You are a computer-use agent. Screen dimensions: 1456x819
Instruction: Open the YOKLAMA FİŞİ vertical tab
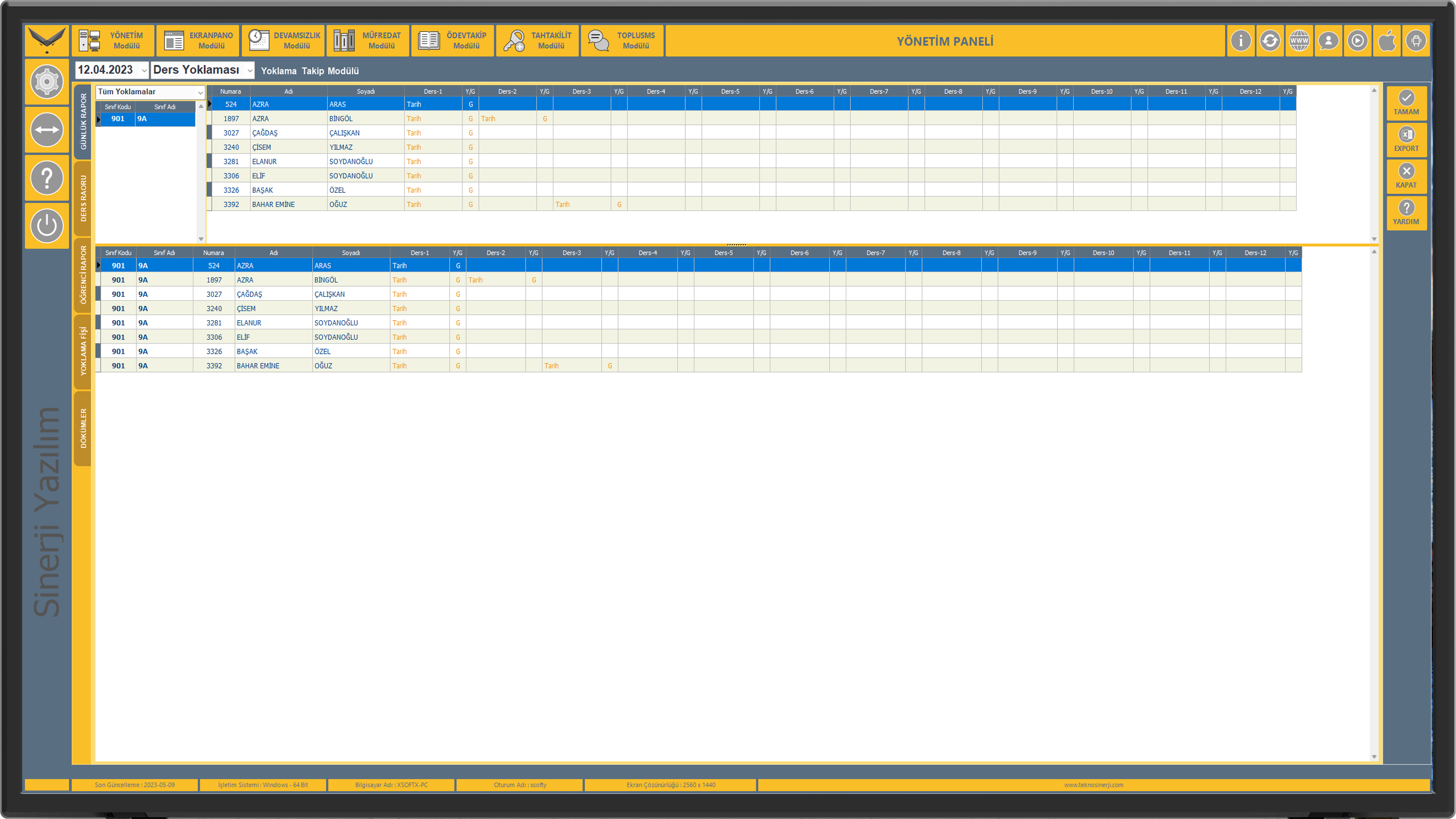pyautogui.click(x=83, y=351)
